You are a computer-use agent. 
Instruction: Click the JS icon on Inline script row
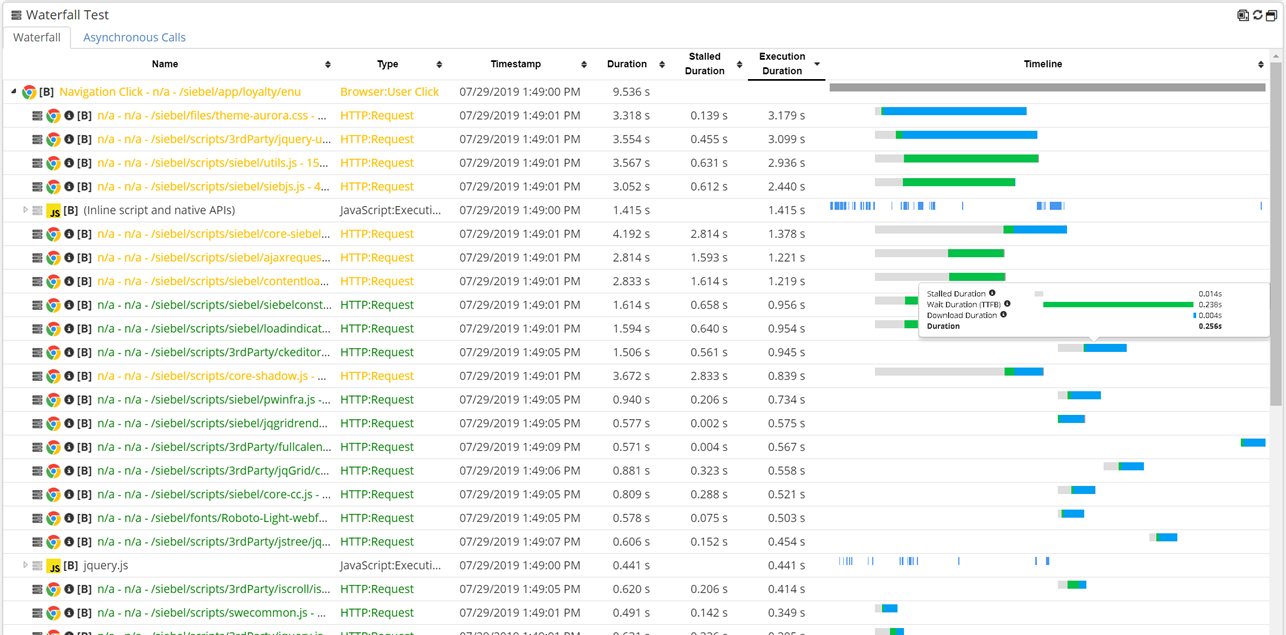click(54, 211)
